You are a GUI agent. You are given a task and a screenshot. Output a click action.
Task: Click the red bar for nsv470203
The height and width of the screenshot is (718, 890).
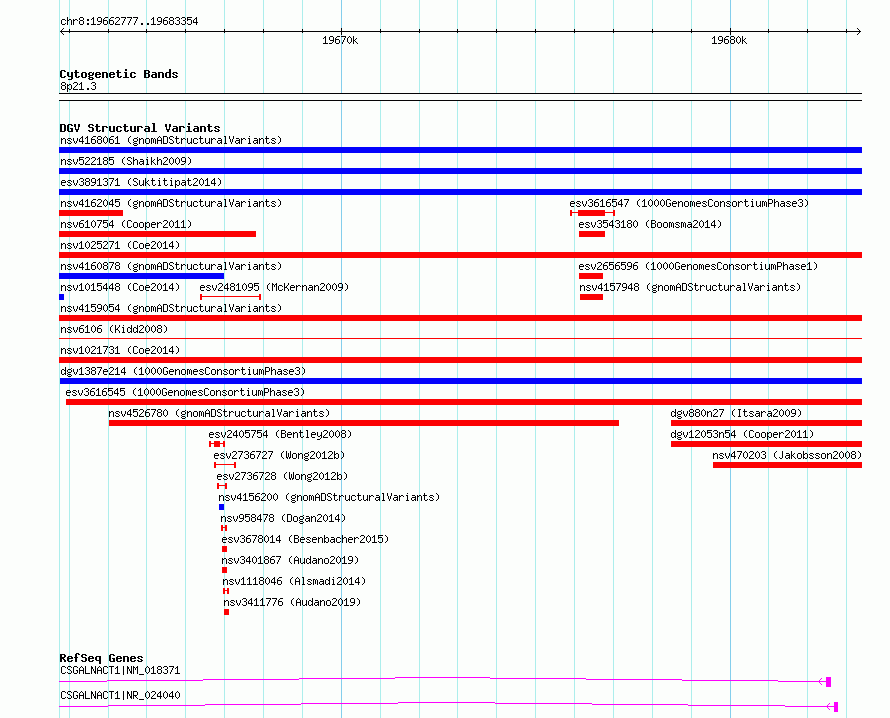(787, 465)
